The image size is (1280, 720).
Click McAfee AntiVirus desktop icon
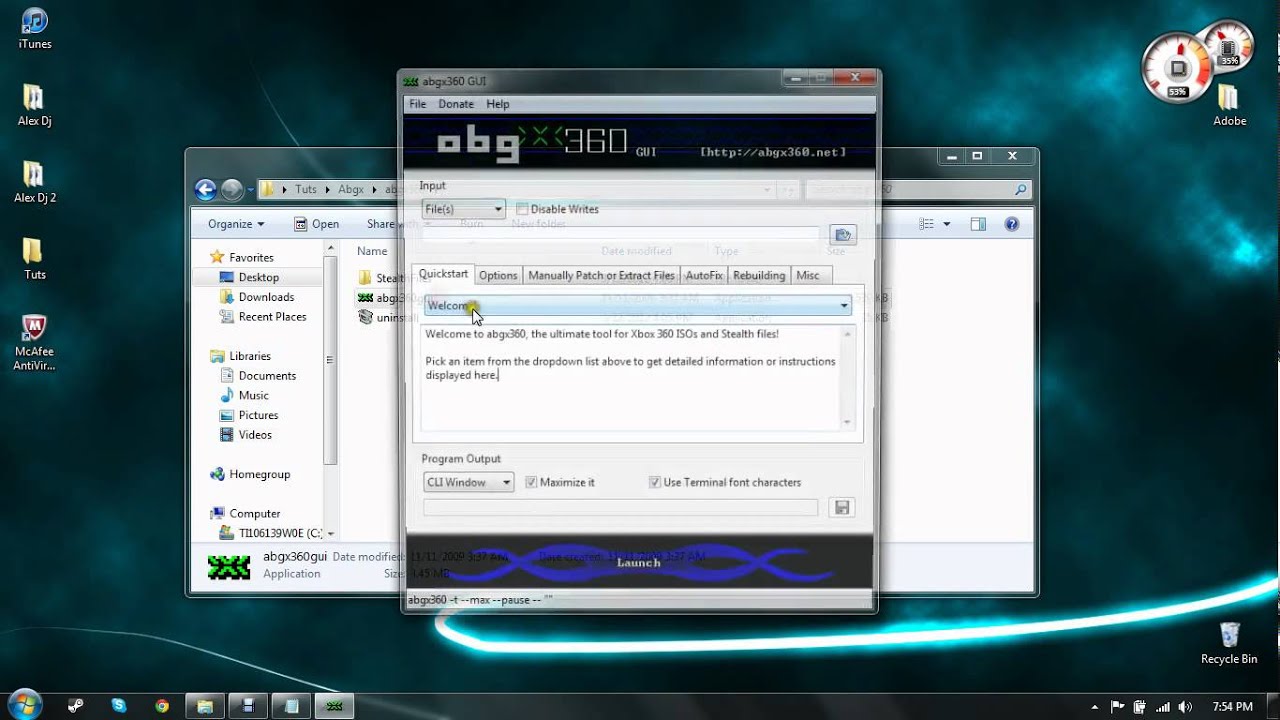pyautogui.click(x=34, y=340)
